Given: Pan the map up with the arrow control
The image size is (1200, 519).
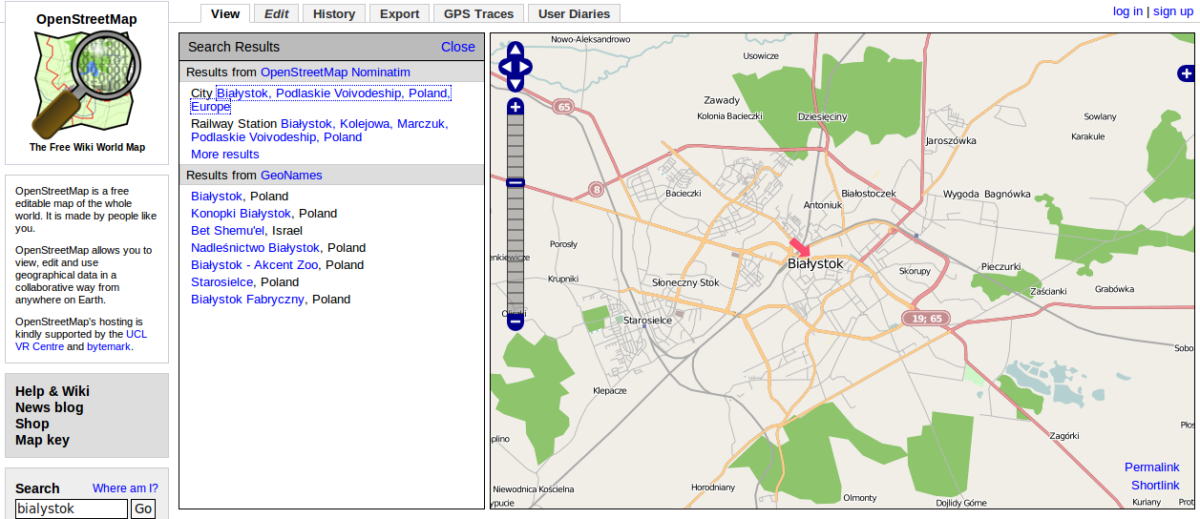Looking at the screenshot, I should [515, 49].
